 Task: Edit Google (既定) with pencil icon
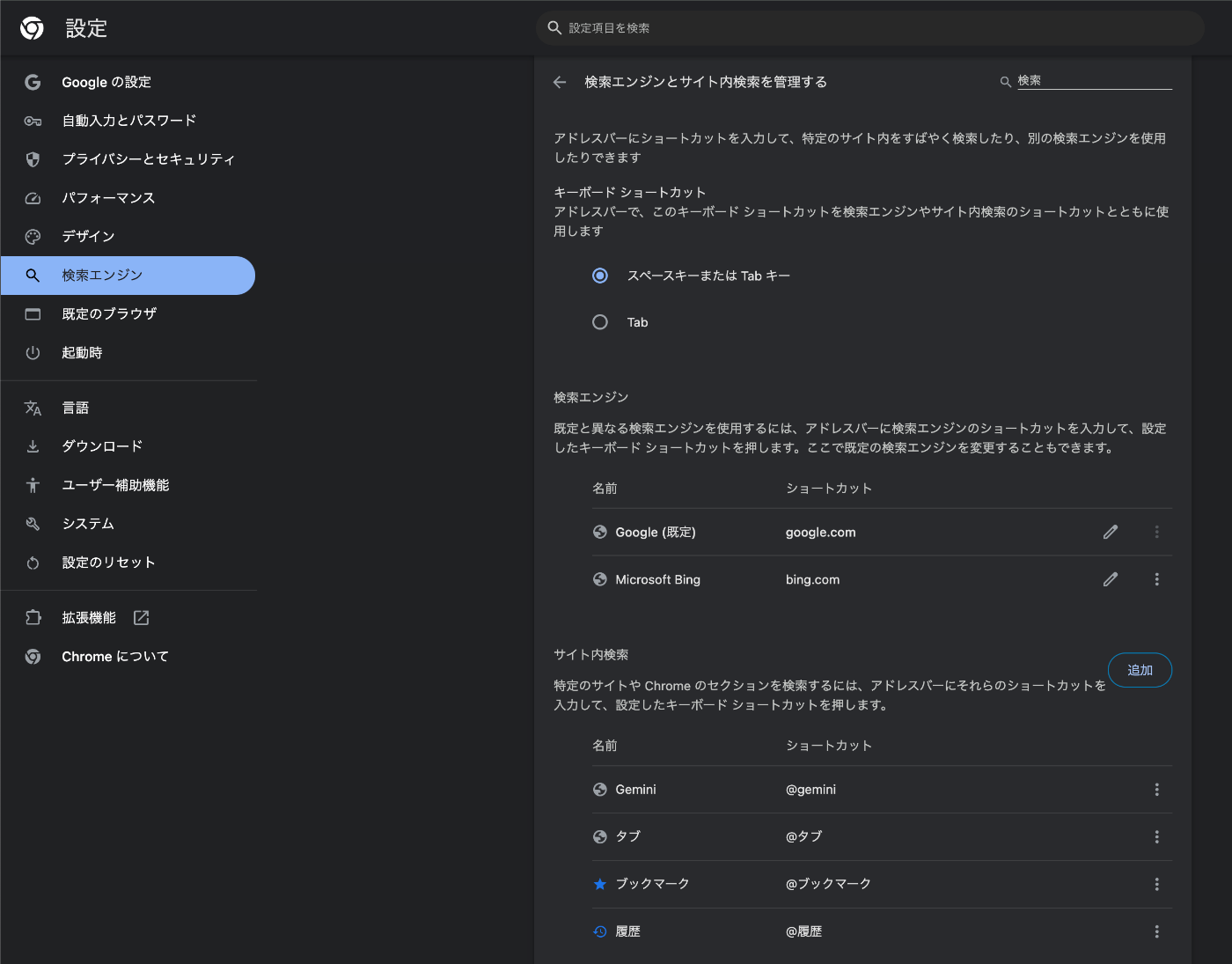coord(1111,532)
